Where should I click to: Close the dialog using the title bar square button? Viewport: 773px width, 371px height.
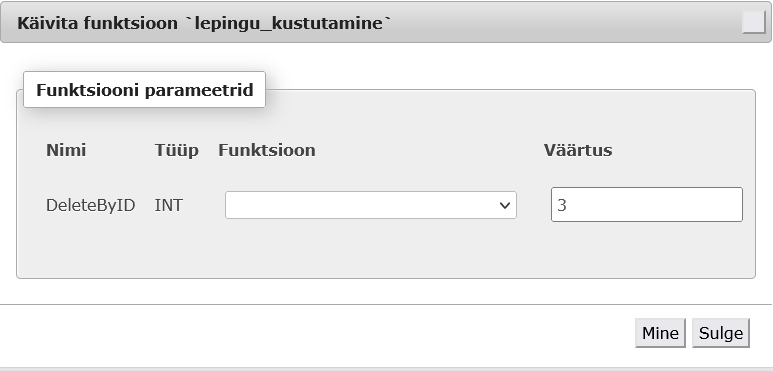tap(754, 23)
